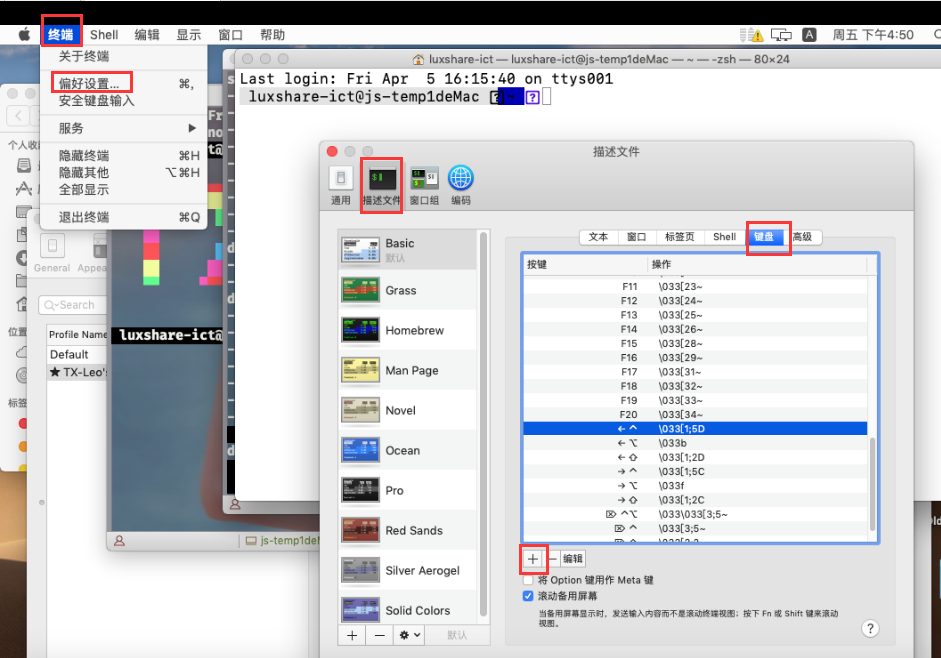
Task: Select the F12 key binding row
Action: [696, 301]
